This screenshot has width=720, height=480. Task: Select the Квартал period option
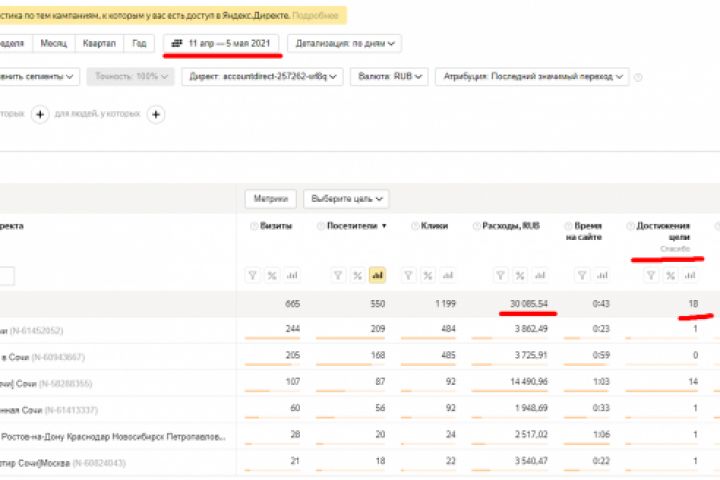tap(100, 43)
